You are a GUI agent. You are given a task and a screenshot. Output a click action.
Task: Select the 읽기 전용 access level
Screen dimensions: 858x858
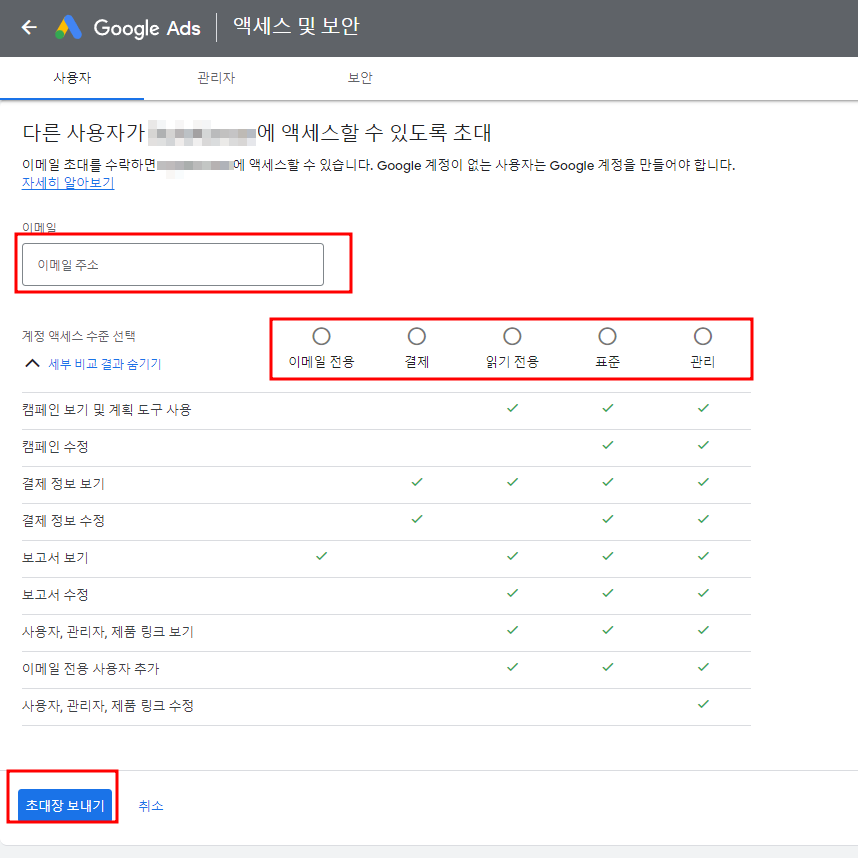pos(512,336)
